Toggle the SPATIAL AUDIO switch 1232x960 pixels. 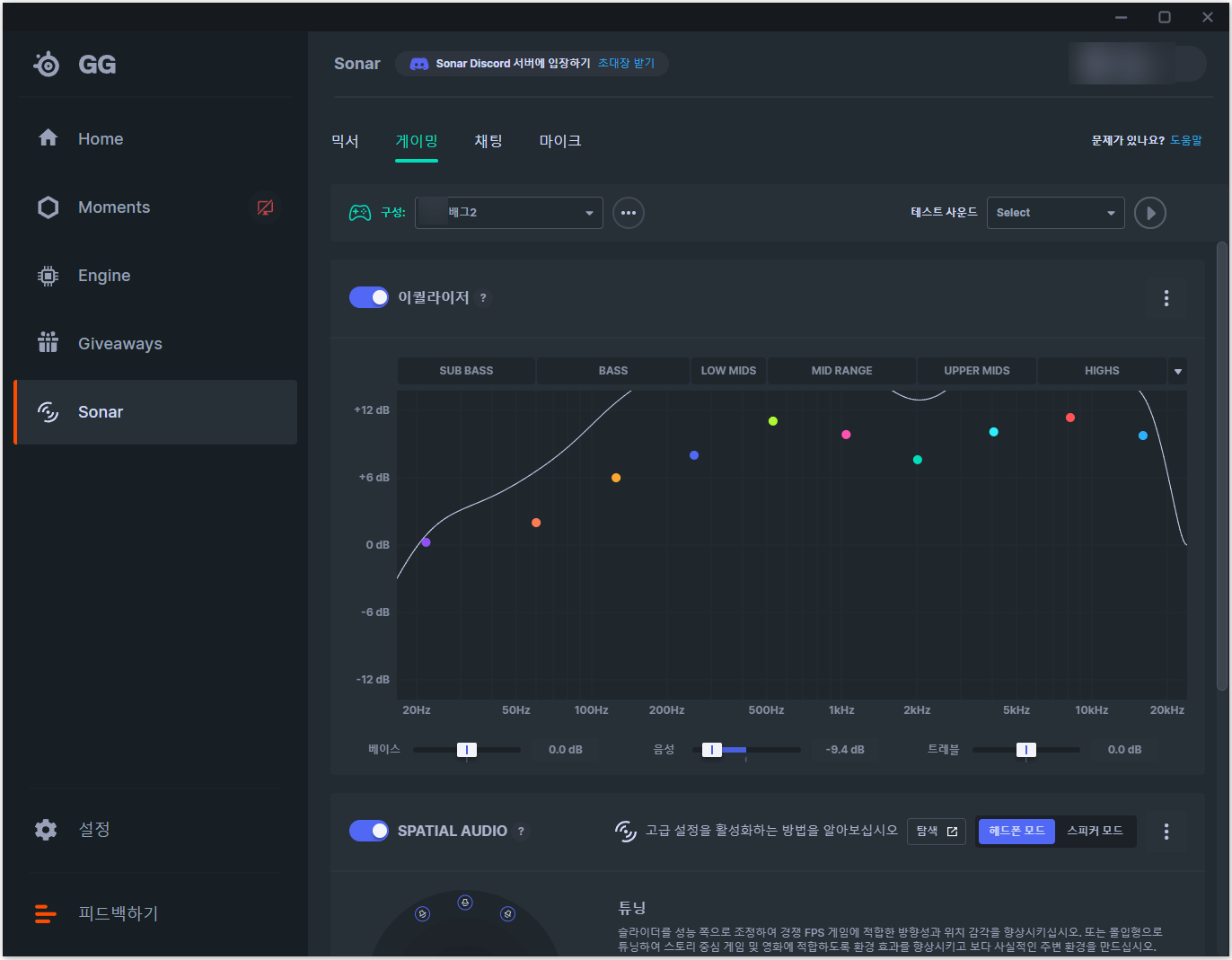click(x=369, y=831)
